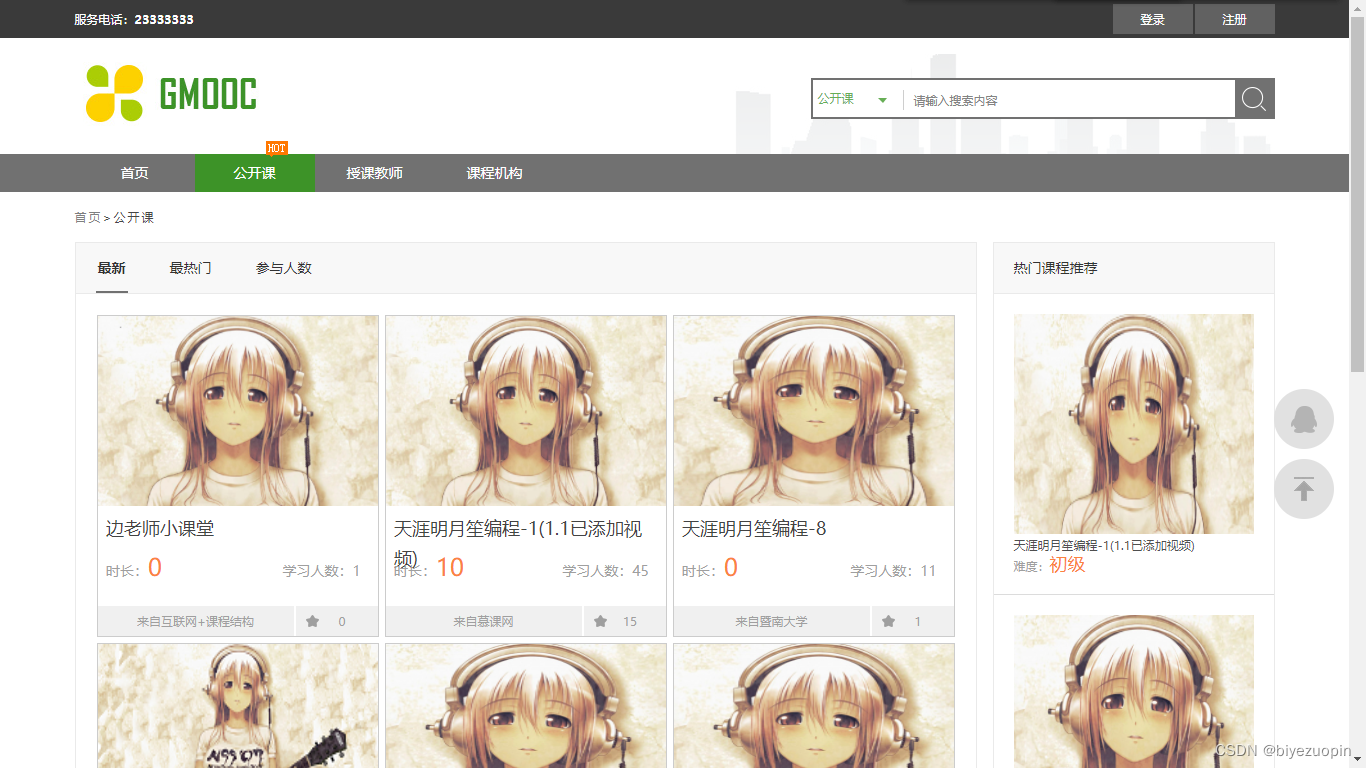Open recommended course 天涯明月笙编程-1 title in sidebar
The image size is (1366, 768).
coord(1104,546)
